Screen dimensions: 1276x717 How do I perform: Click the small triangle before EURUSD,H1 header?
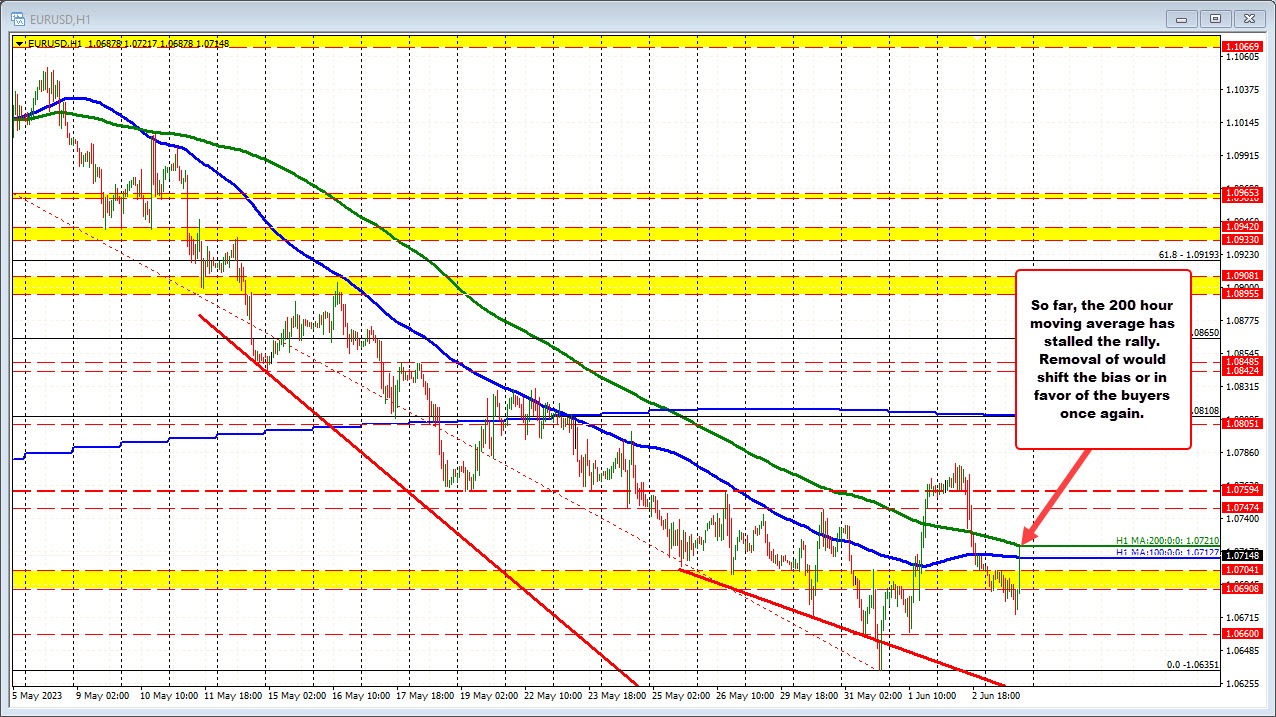(19, 43)
